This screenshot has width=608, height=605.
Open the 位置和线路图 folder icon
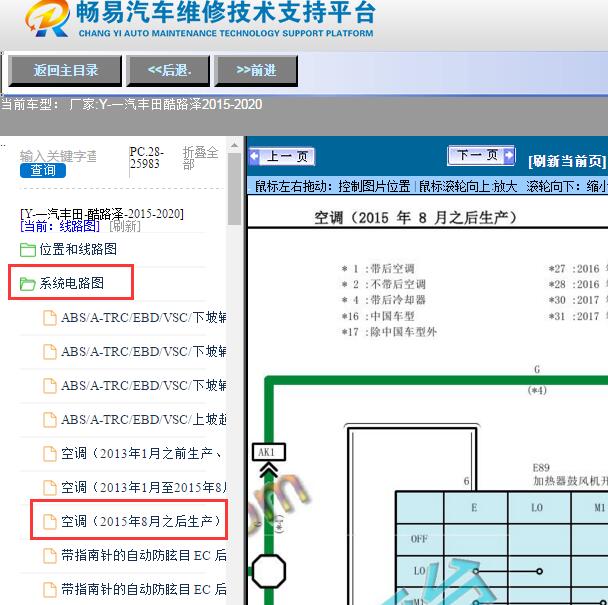point(28,249)
